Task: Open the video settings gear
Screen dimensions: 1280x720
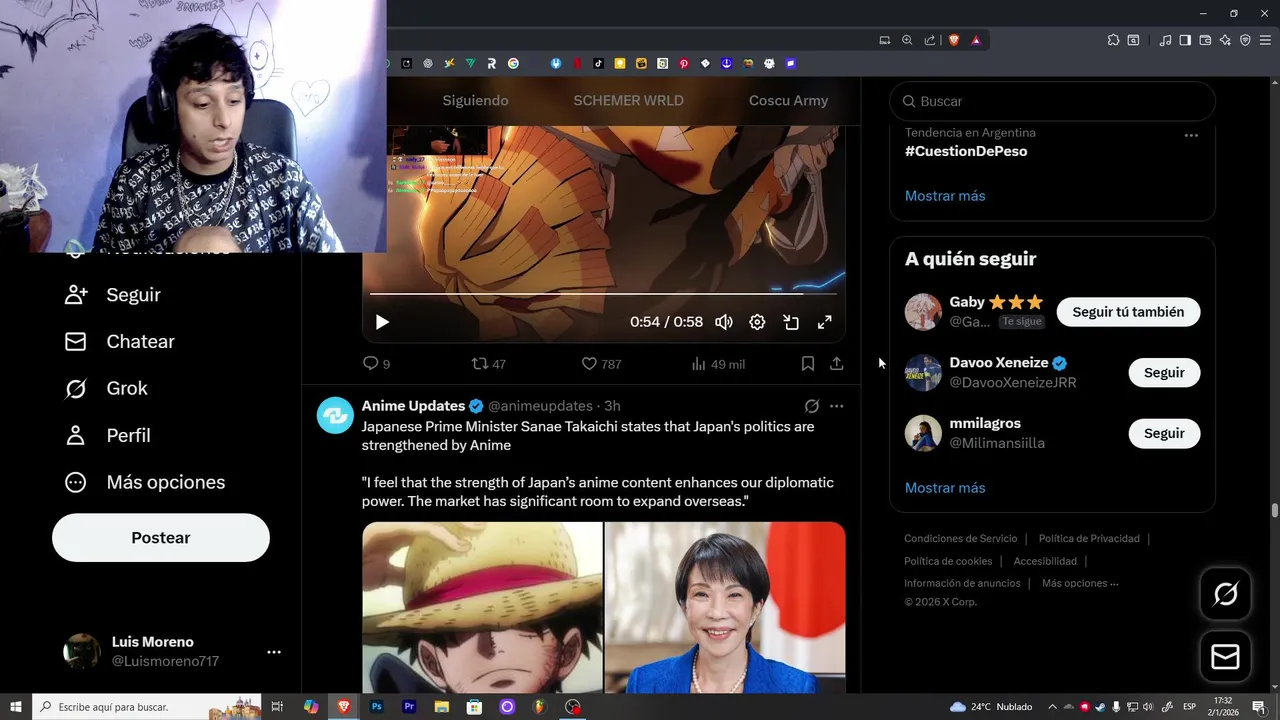Action: click(x=757, y=322)
